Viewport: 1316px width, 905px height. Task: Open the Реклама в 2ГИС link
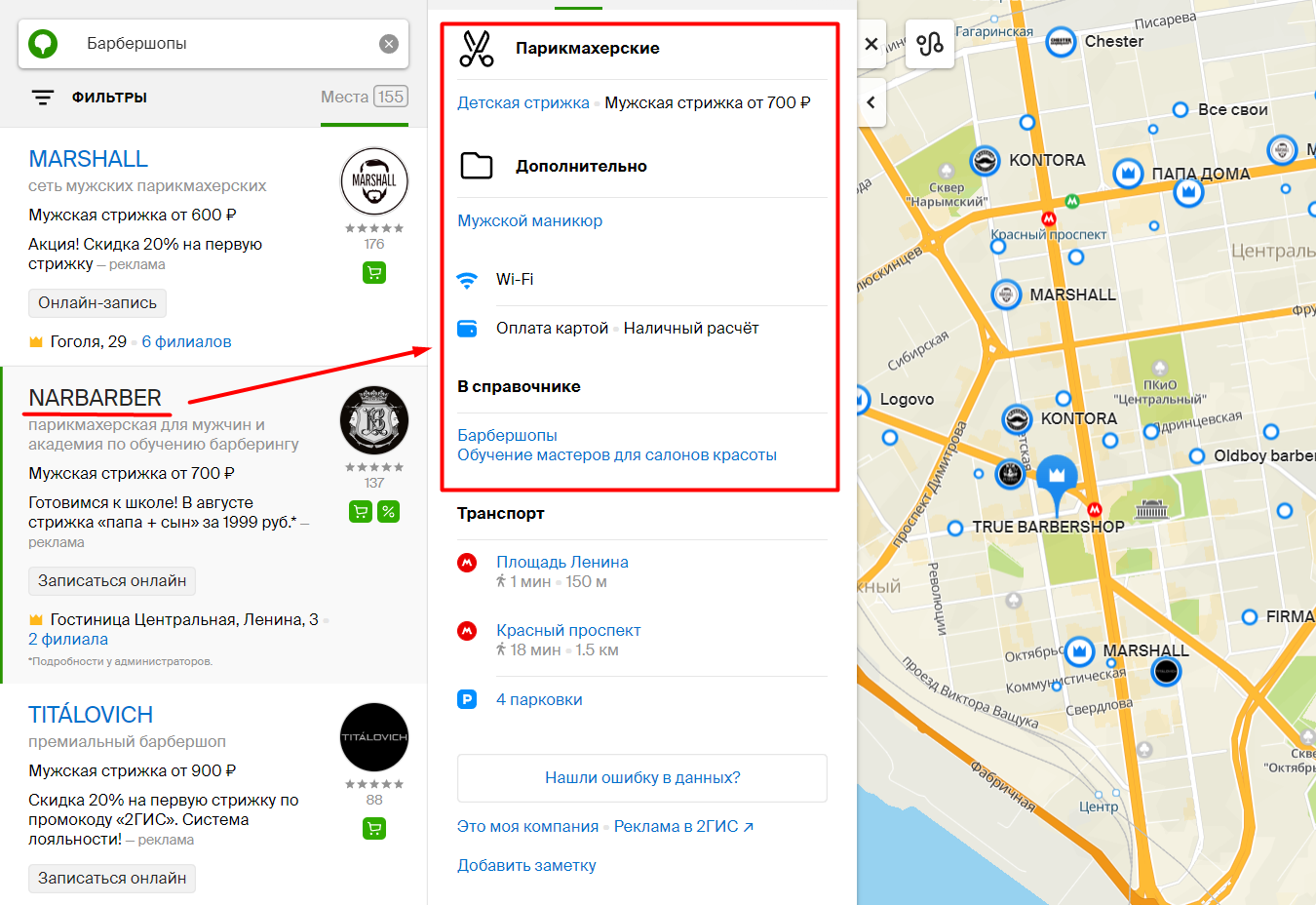(683, 826)
